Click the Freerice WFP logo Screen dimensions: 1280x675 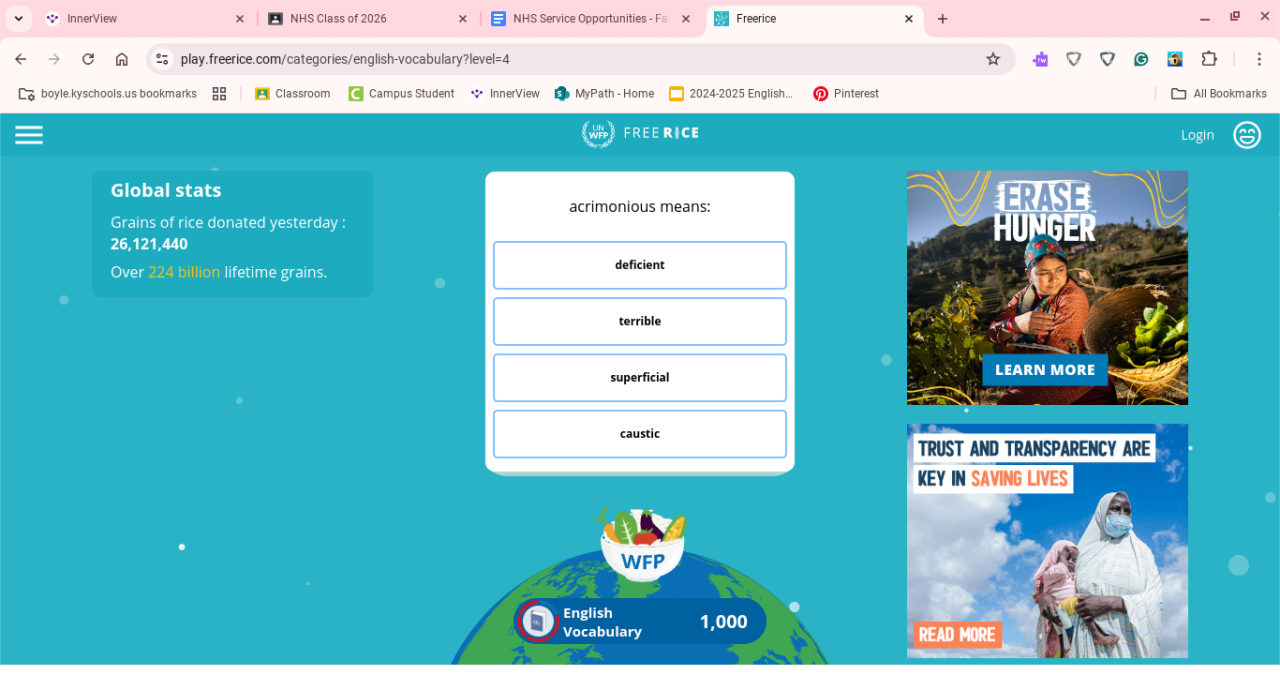(x=640, y=134)
